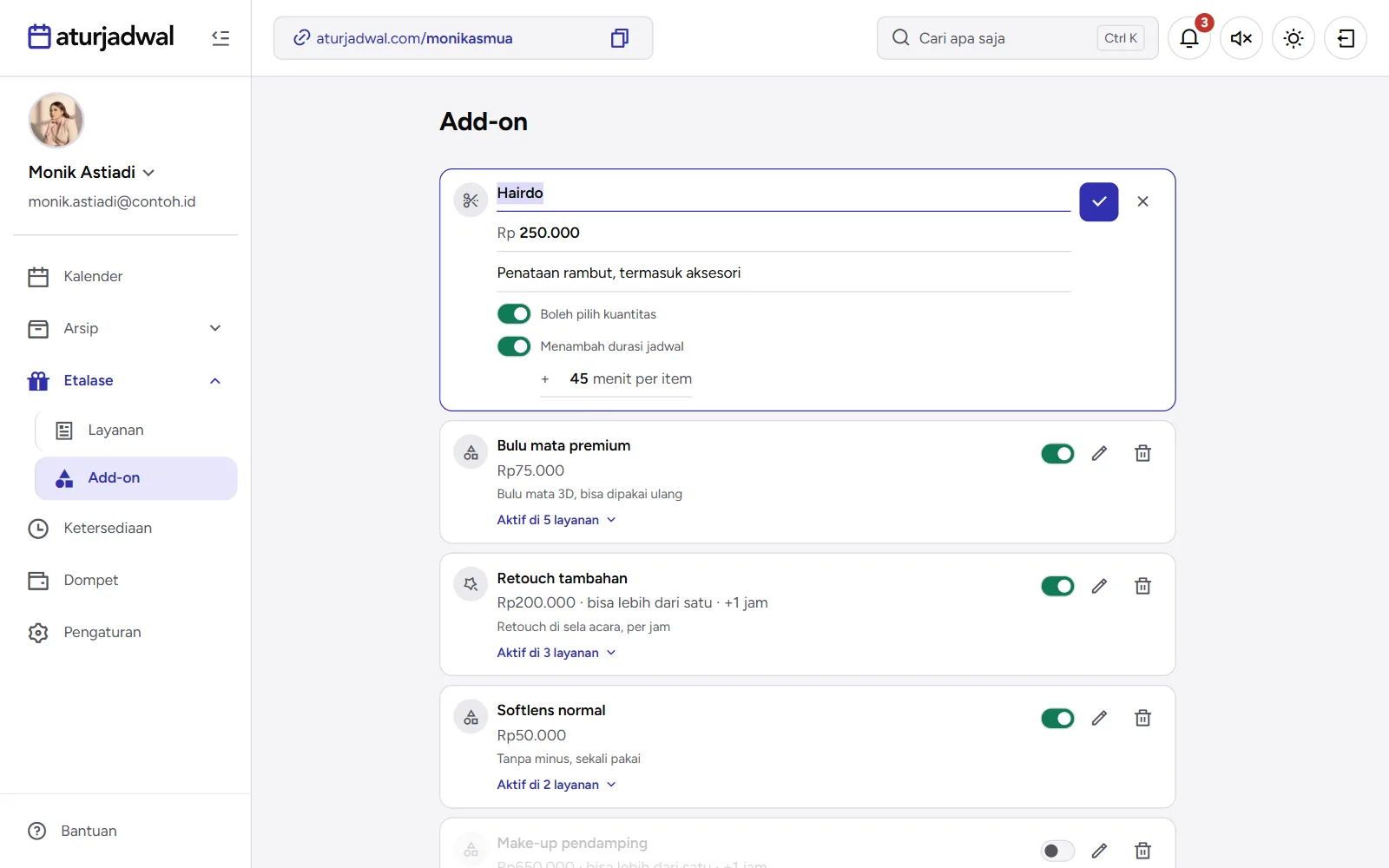1389x868 pixels.
Task: Expand Aktif di 3 layanan list
Action: coord(556,653)
